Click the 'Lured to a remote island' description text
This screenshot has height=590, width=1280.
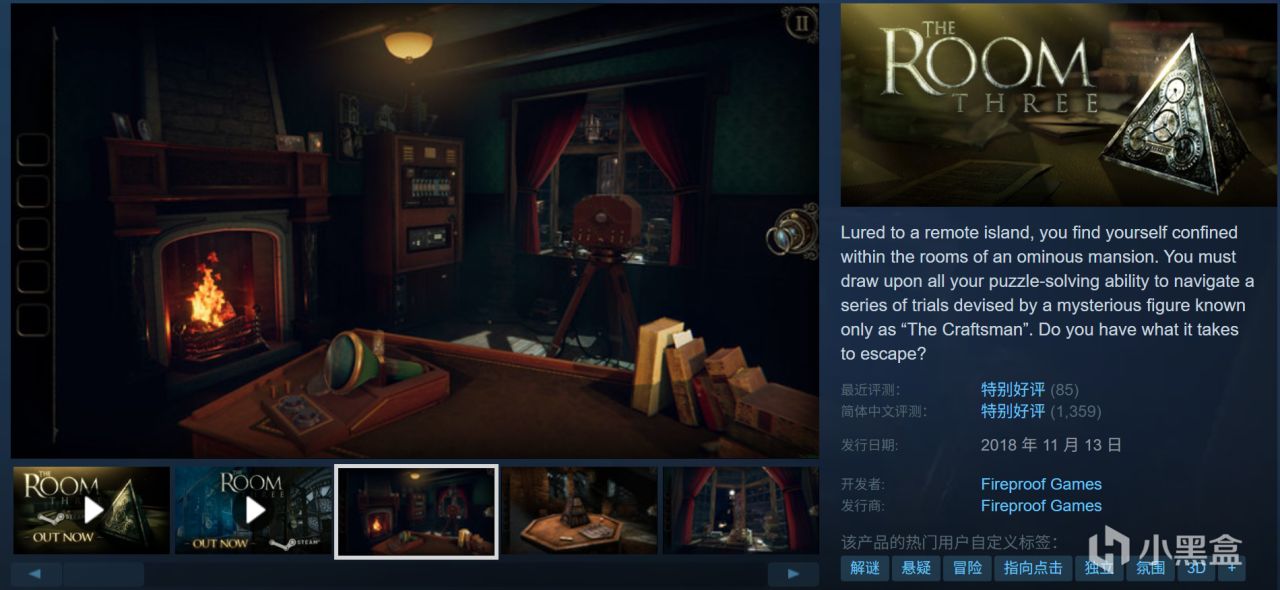1047,293
